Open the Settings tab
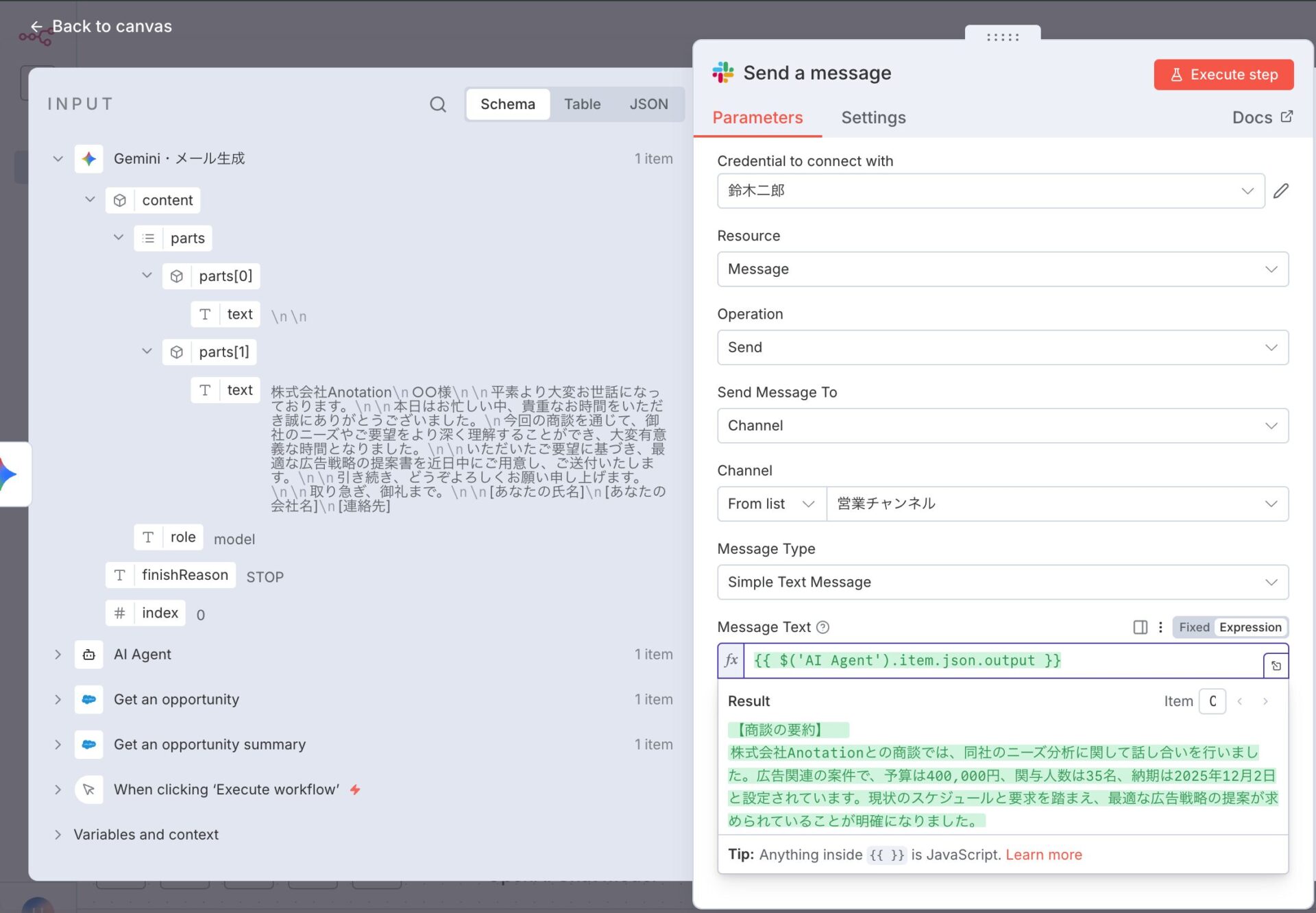 [873, 118]
